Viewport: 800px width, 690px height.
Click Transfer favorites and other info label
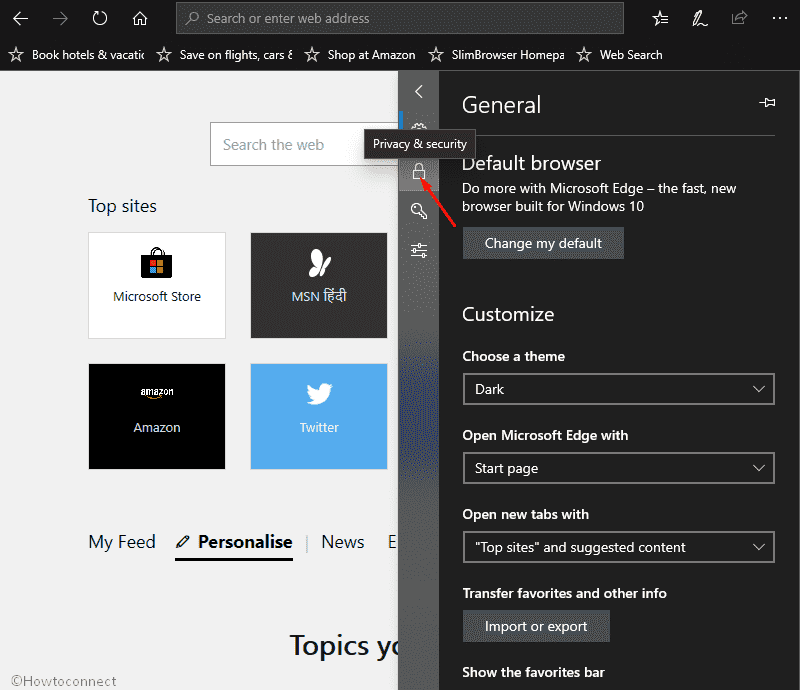click(564, 594)
